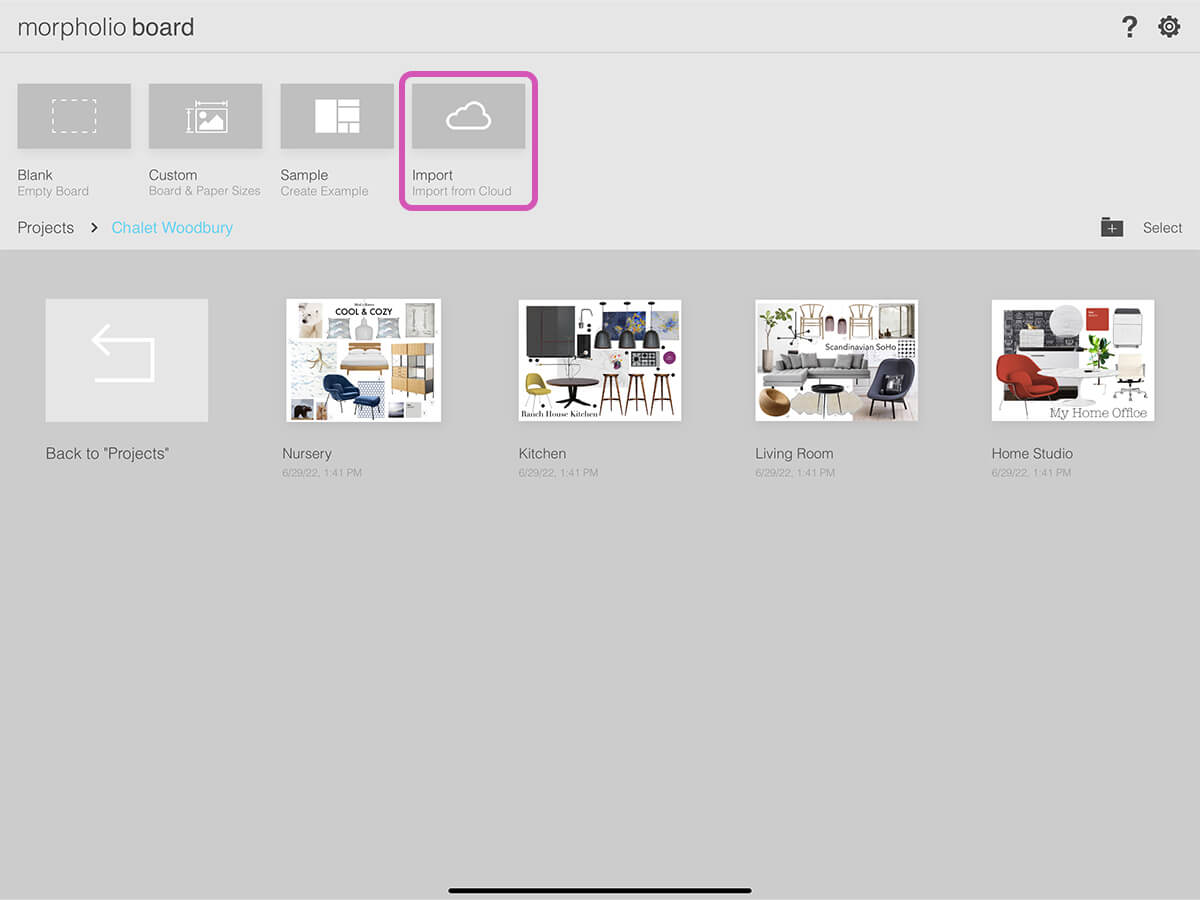Open Custom board & paper sizes
1200x900 pixels.
coord(205,116)
